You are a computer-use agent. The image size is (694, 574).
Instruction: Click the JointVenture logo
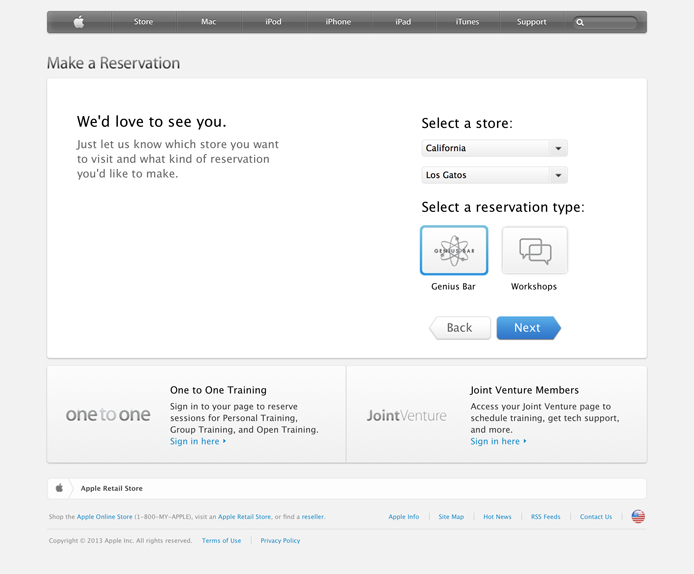[407, 415]
